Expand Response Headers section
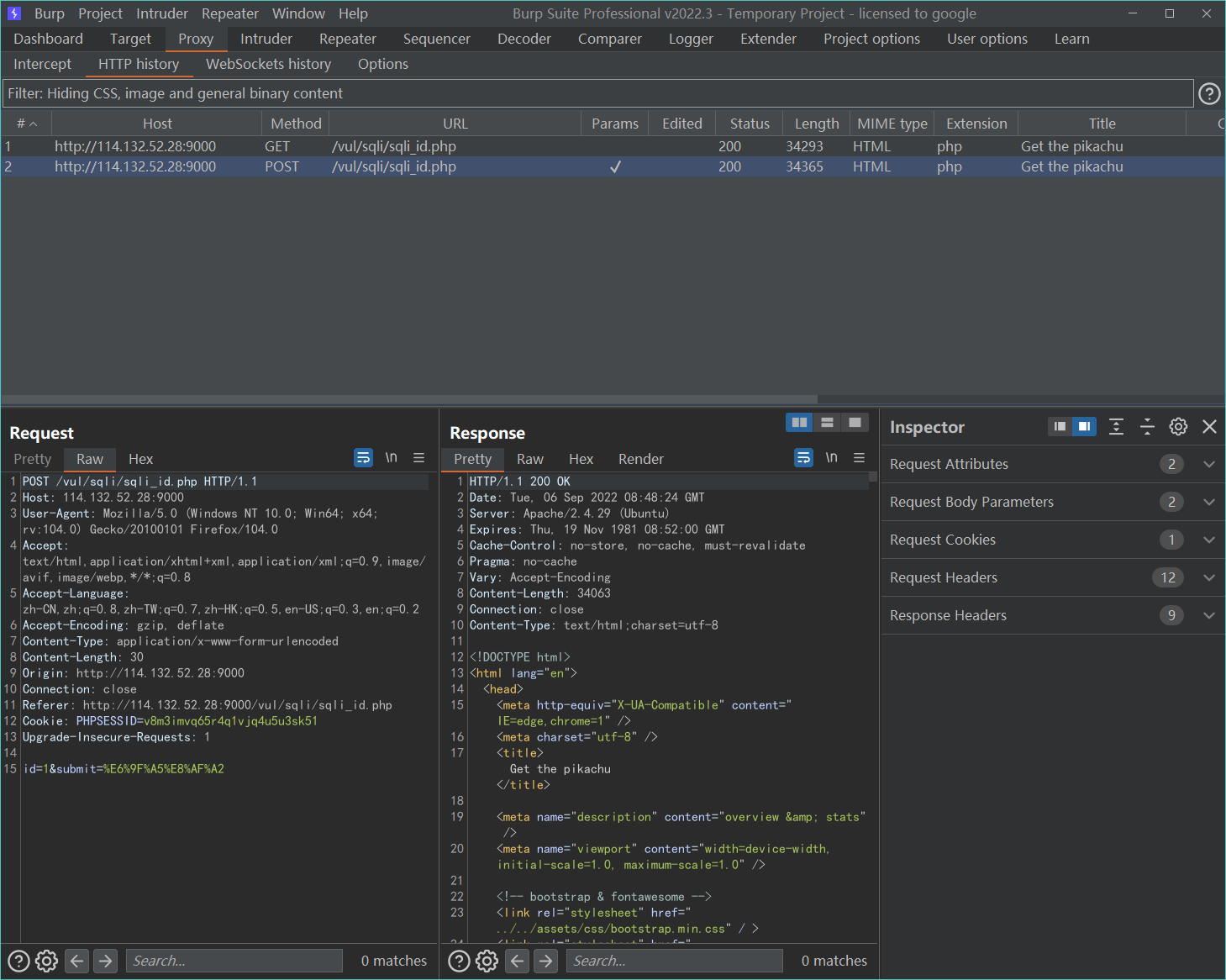This screenshot has width=1226, height=980. 1209,615
